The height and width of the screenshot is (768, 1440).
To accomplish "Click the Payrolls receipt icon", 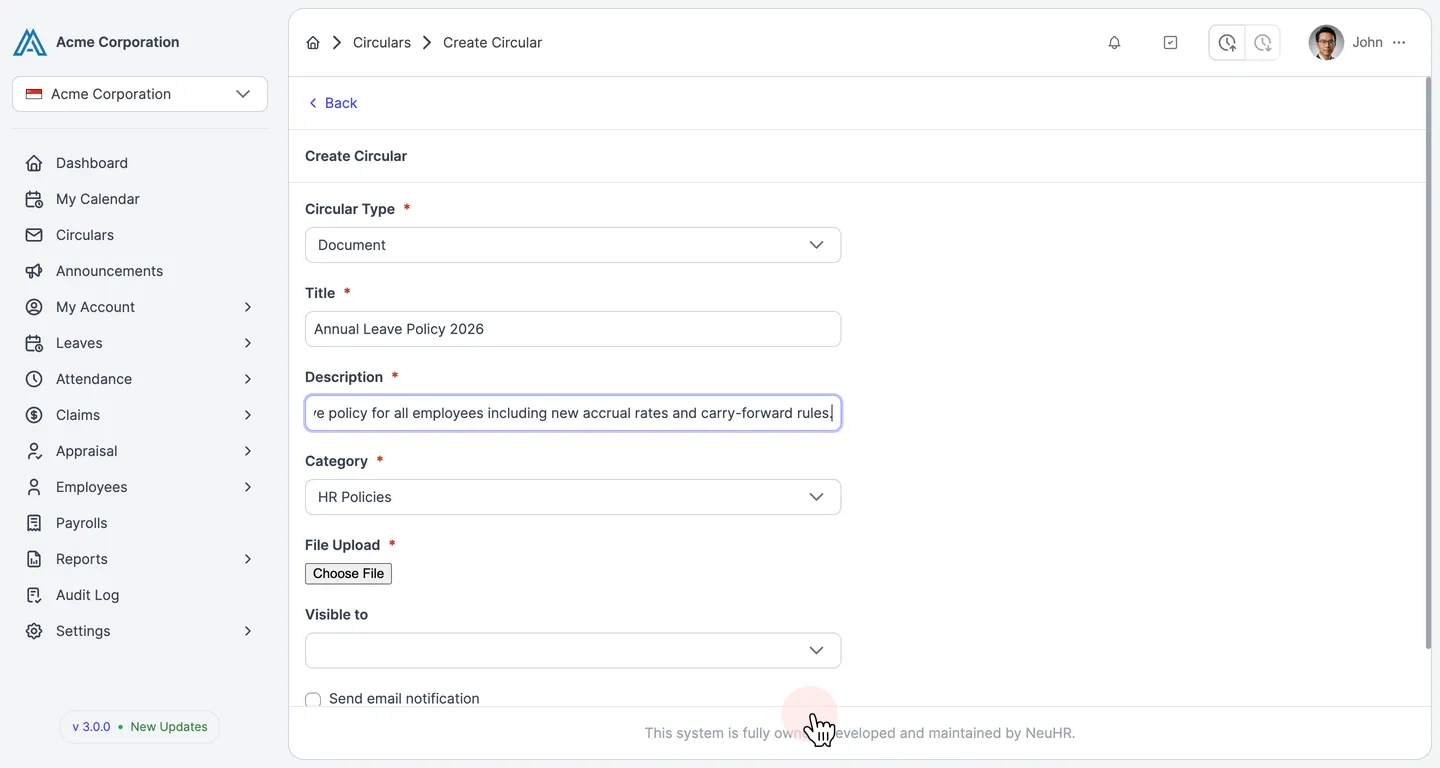I will click(34, 523).
